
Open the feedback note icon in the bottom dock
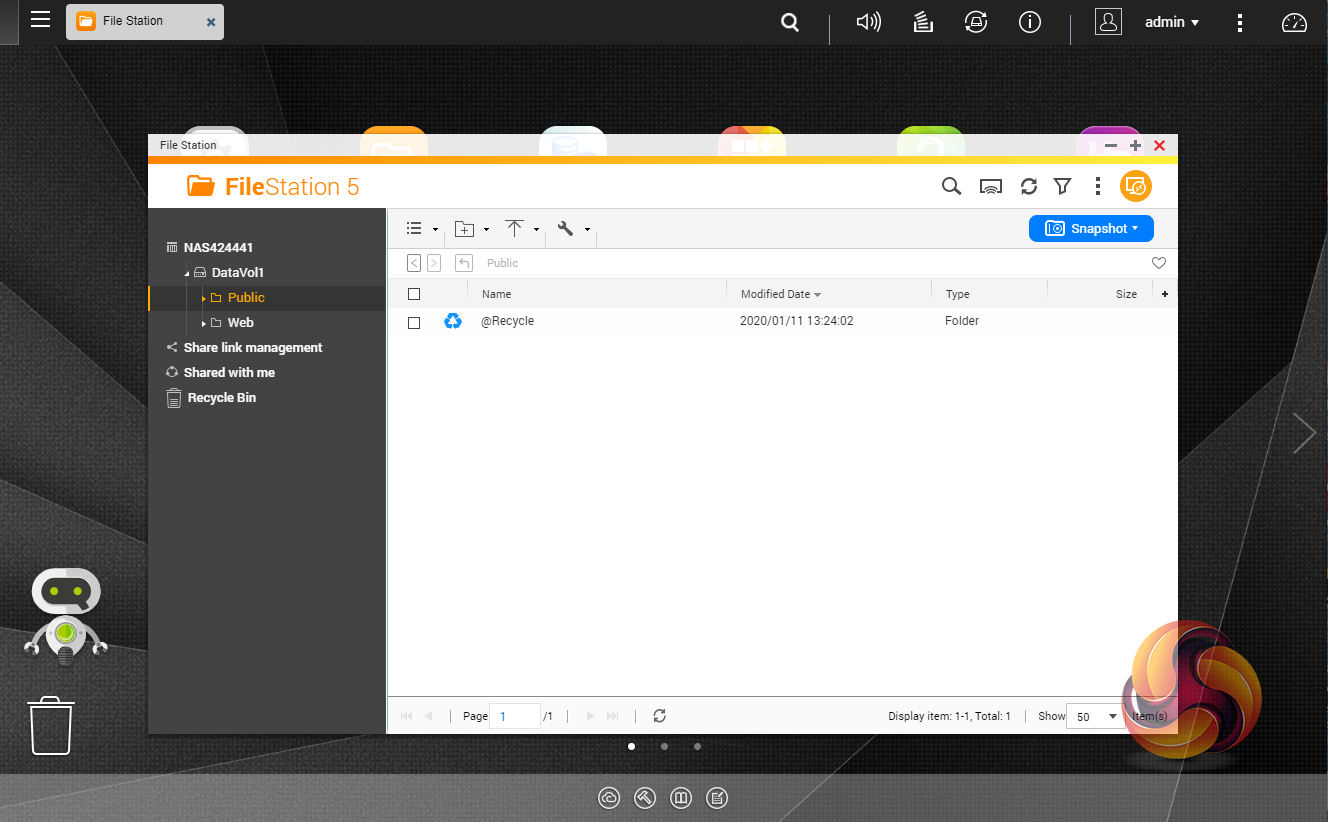(x=717, y=797)
